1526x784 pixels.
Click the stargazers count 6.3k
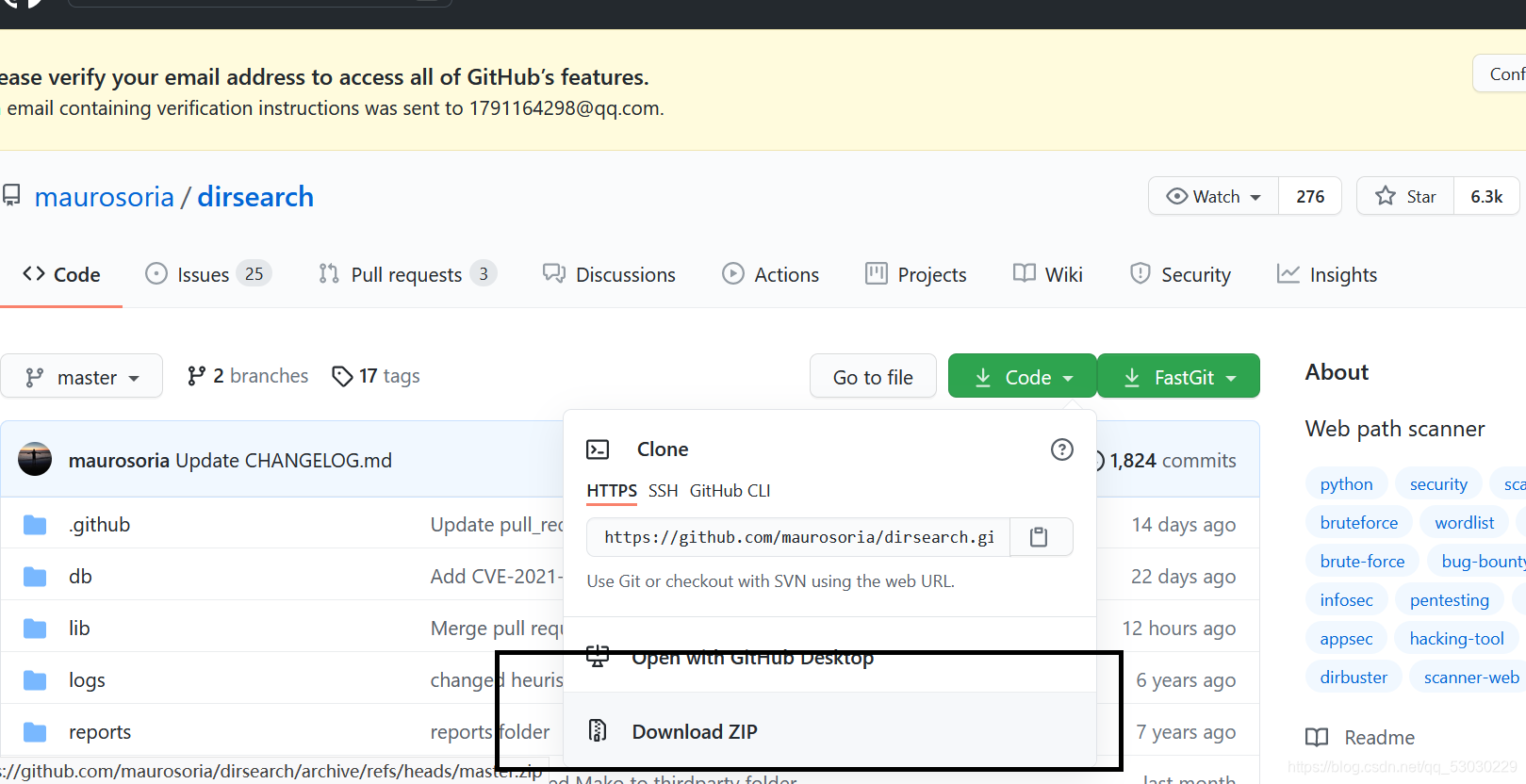pyautogui.click(x=1486, y=196)
